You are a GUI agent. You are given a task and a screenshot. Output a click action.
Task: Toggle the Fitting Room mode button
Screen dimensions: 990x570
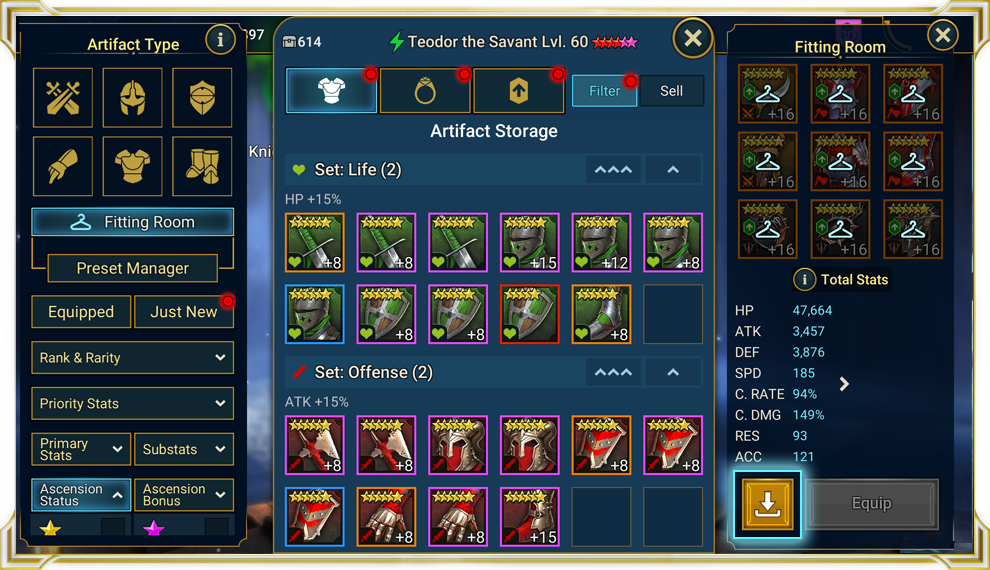133,222
